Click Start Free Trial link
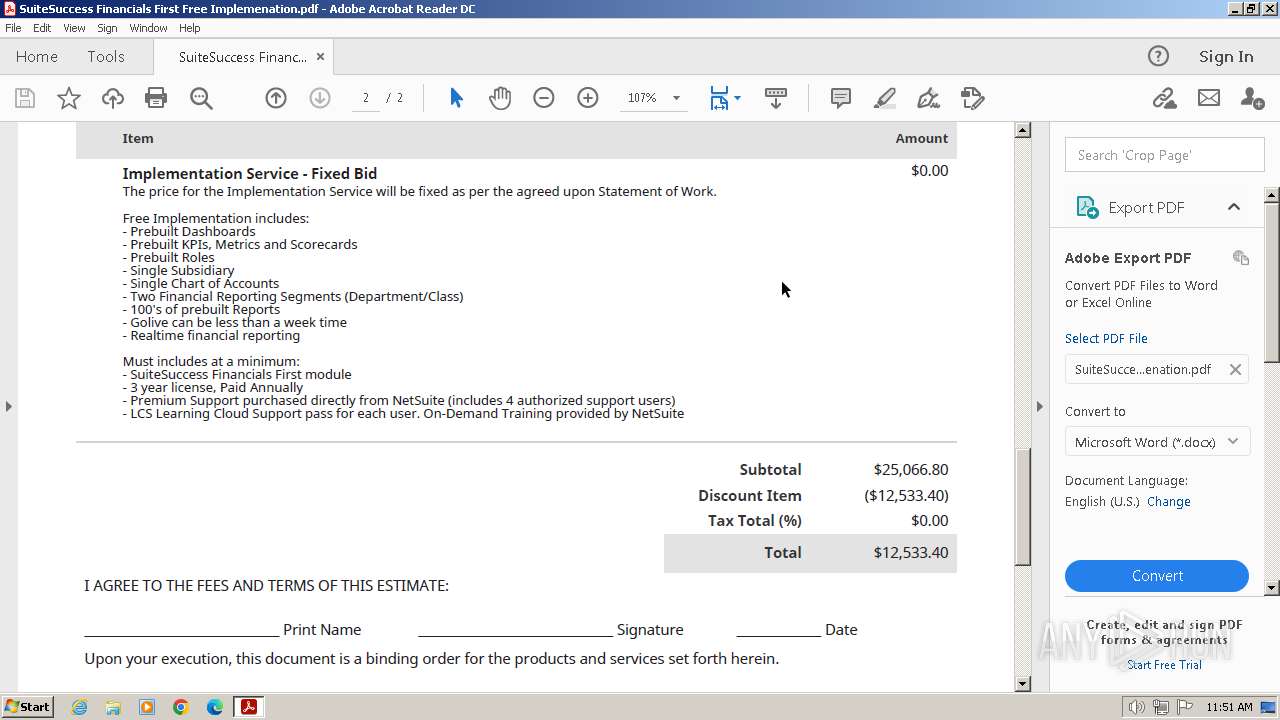Viewport: 1280px width, 720px height. tap(1164, 665)
